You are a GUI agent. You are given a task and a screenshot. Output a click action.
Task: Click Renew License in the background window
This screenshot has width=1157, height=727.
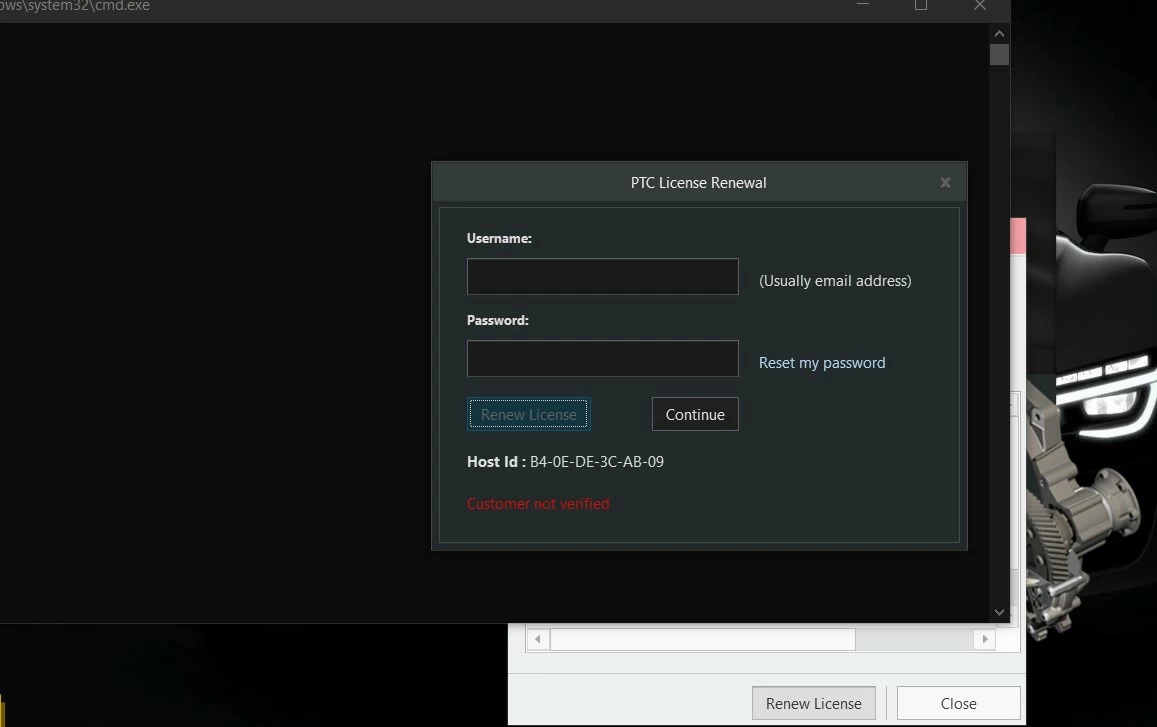point(813,703)
